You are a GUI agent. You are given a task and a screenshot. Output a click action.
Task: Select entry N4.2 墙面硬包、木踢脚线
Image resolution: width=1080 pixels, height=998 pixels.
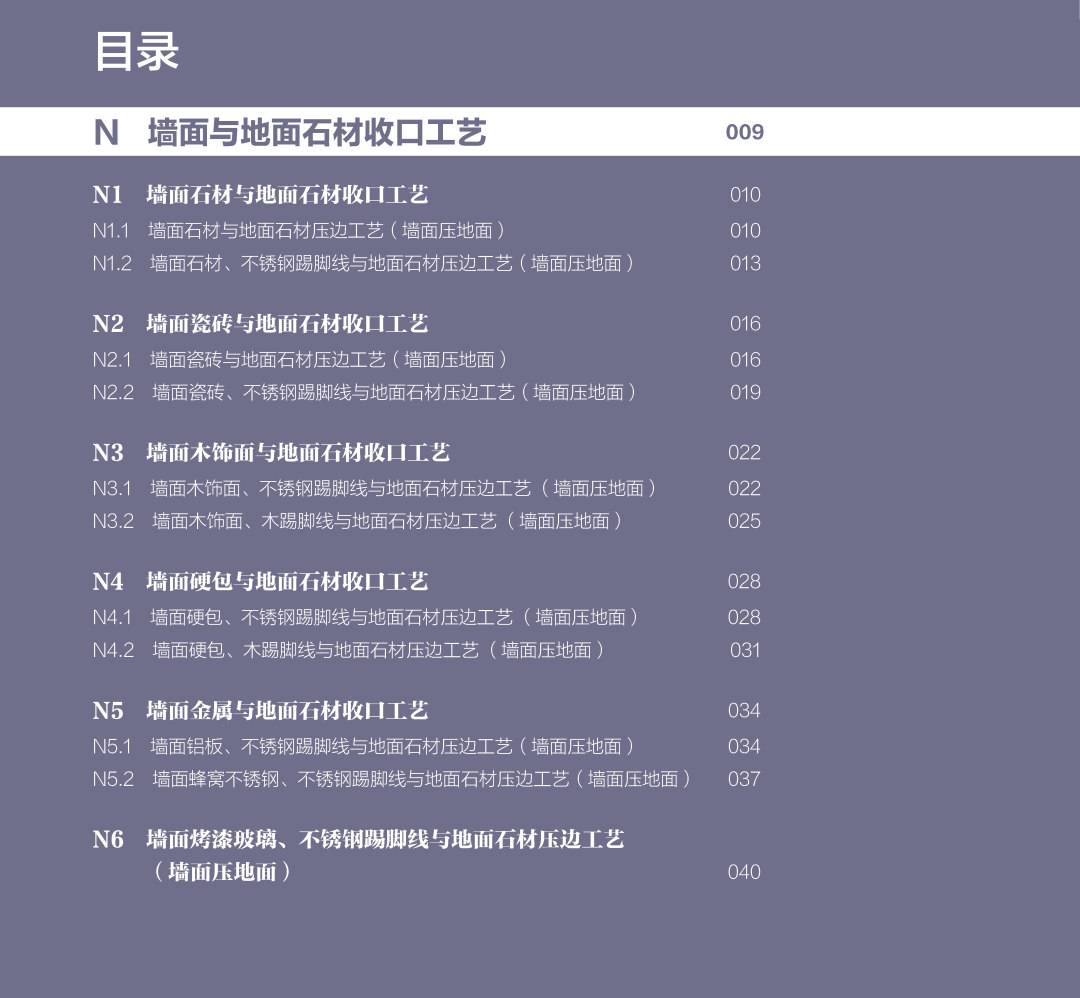coord(349,650)
